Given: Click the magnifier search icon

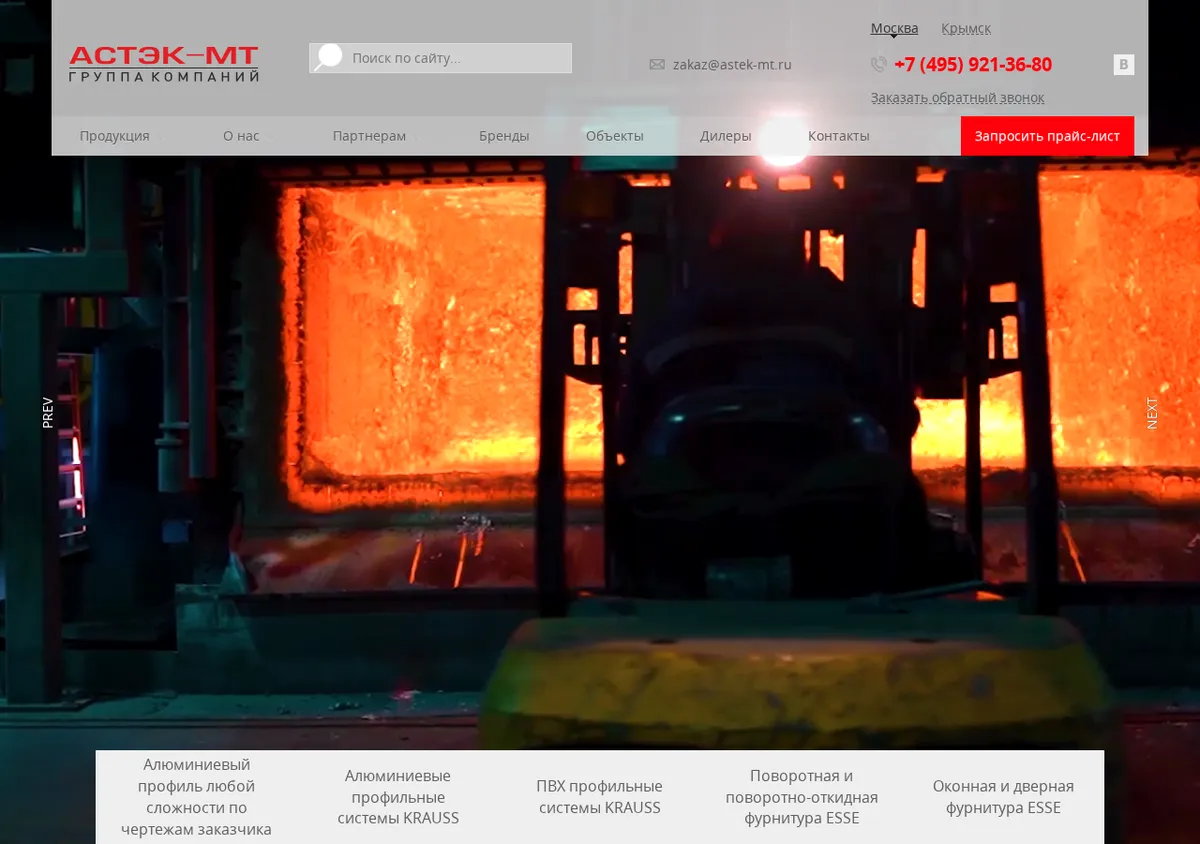Looking at the screenshot, I should 327,58.
